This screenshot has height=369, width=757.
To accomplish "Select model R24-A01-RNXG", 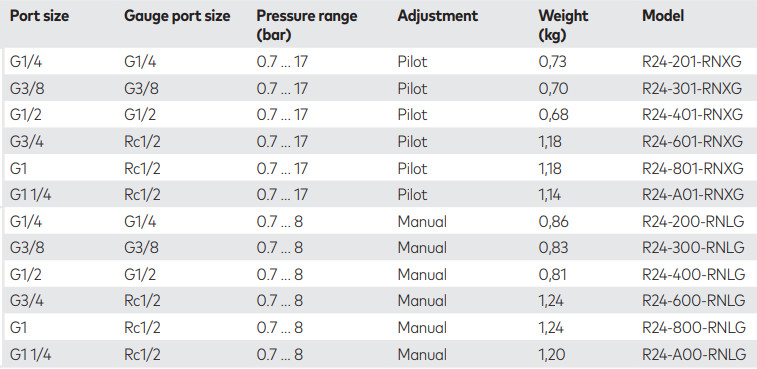I will click(693, 195).
